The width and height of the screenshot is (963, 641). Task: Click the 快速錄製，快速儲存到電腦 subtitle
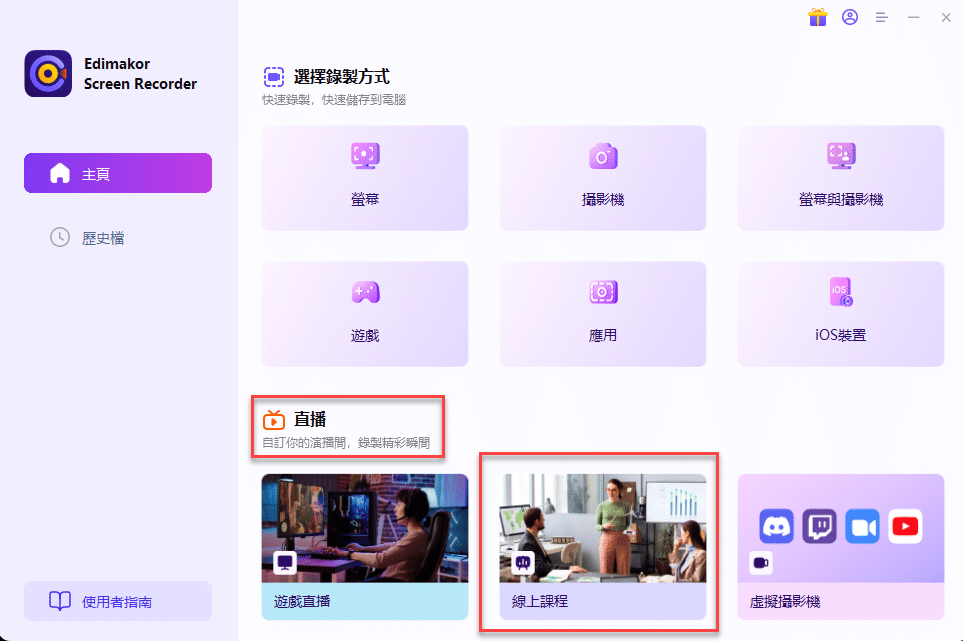(x=334, y=99)
